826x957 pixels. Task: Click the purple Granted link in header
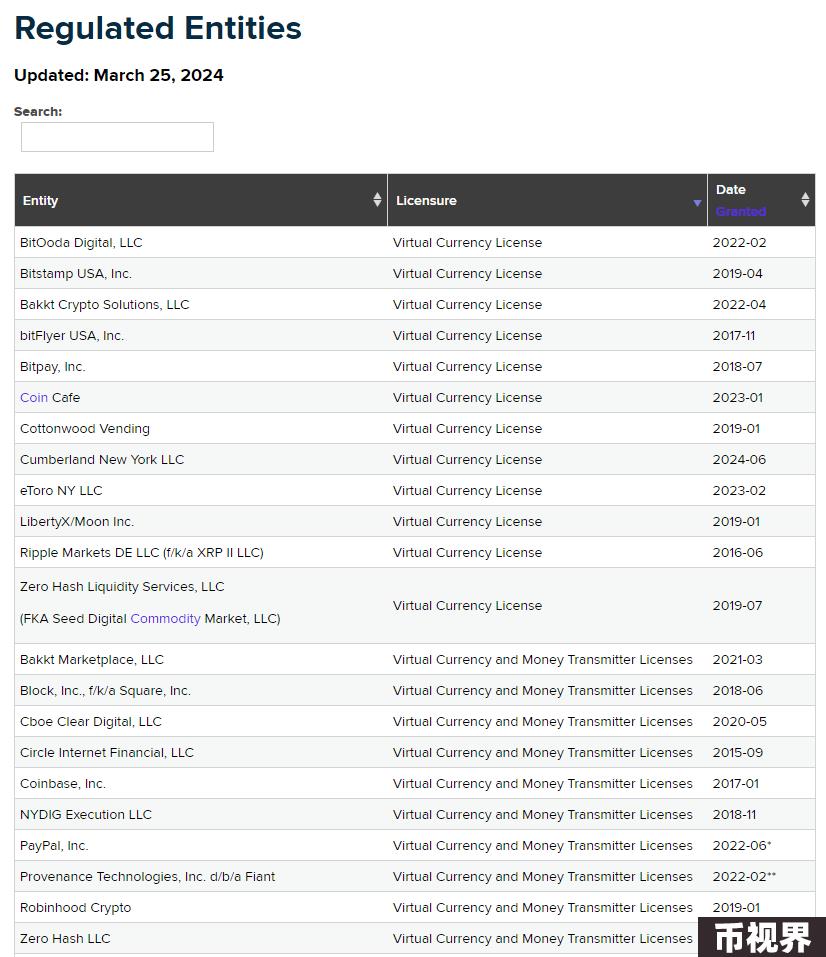[741, 211]
